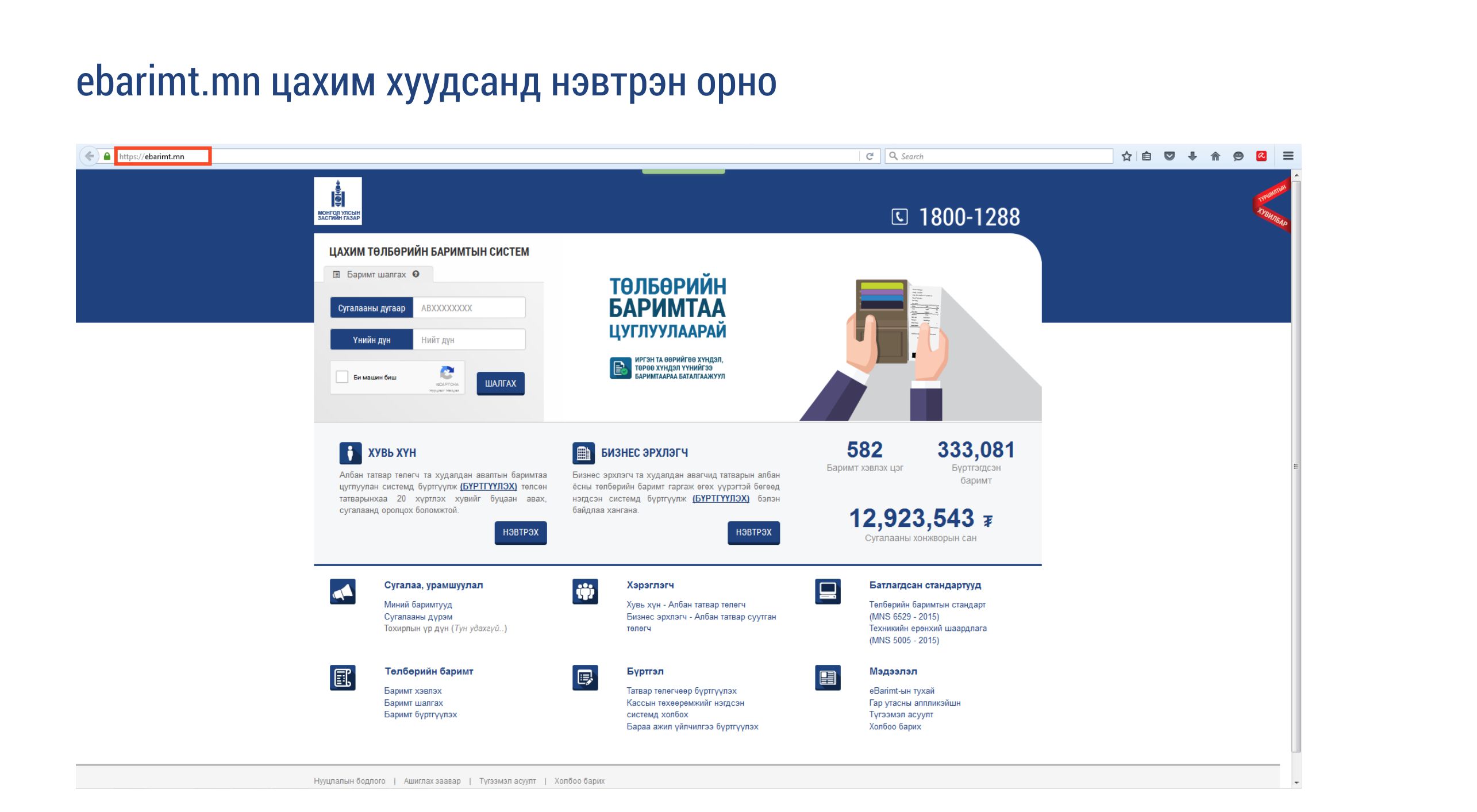Image resolution: width=1477 pixels, height=812 pixels.
Task: Click the megaphone icon for Сугалаа, урамшуулал
Action: (x=343, y=591)
